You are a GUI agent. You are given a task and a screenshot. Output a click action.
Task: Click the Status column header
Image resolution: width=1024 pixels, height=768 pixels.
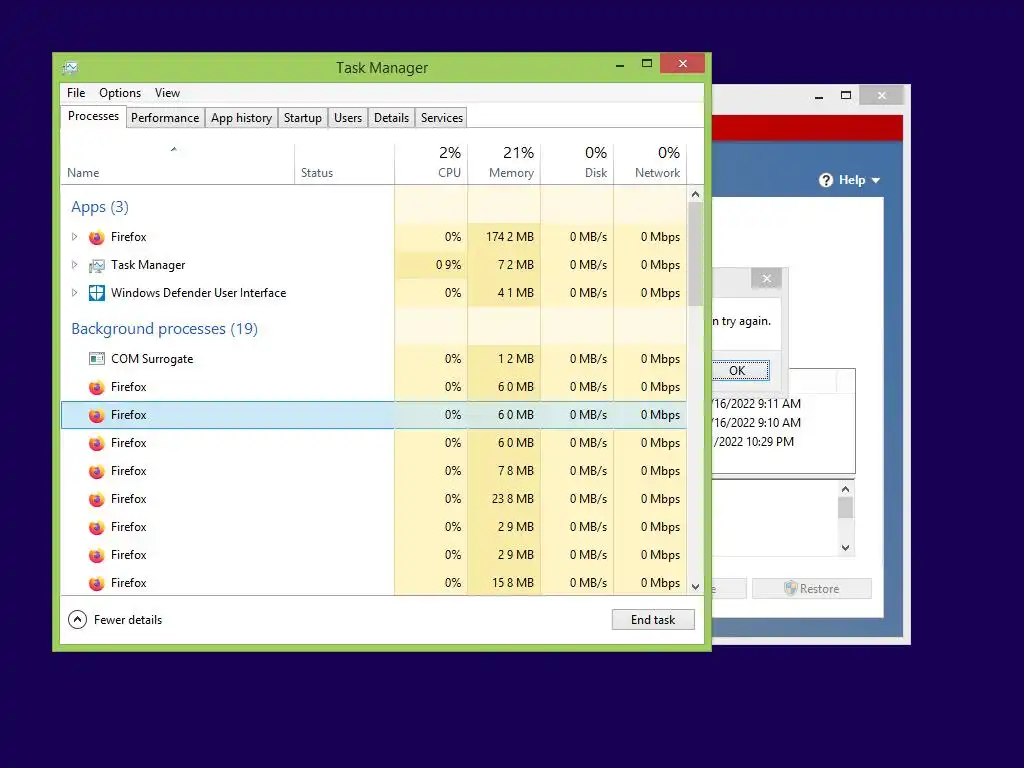tap(344, 164)
